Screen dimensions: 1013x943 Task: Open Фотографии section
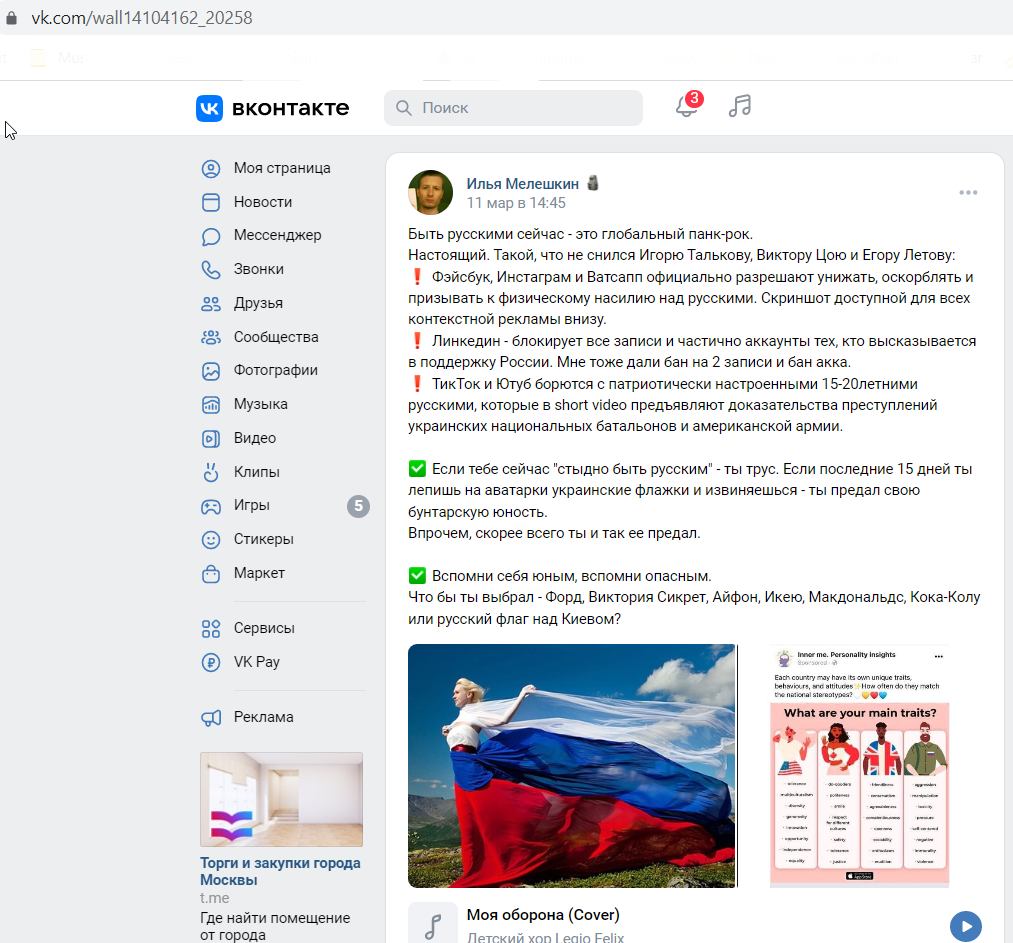(x=275, y=371)
